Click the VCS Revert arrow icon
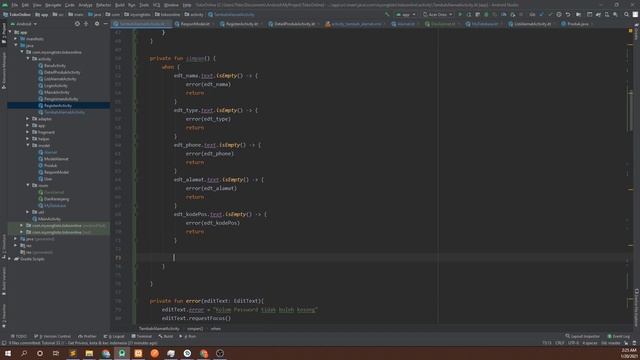 click(x=568, y=14)
